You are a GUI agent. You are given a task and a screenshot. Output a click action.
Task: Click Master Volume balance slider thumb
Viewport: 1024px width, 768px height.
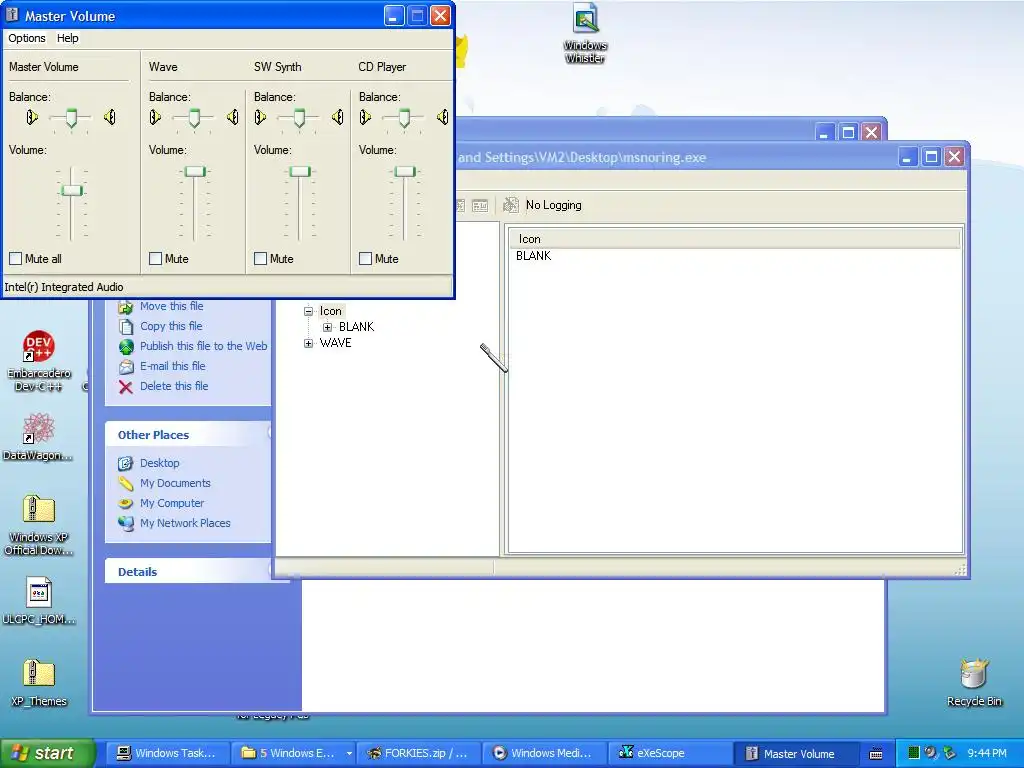pos(71,118)
